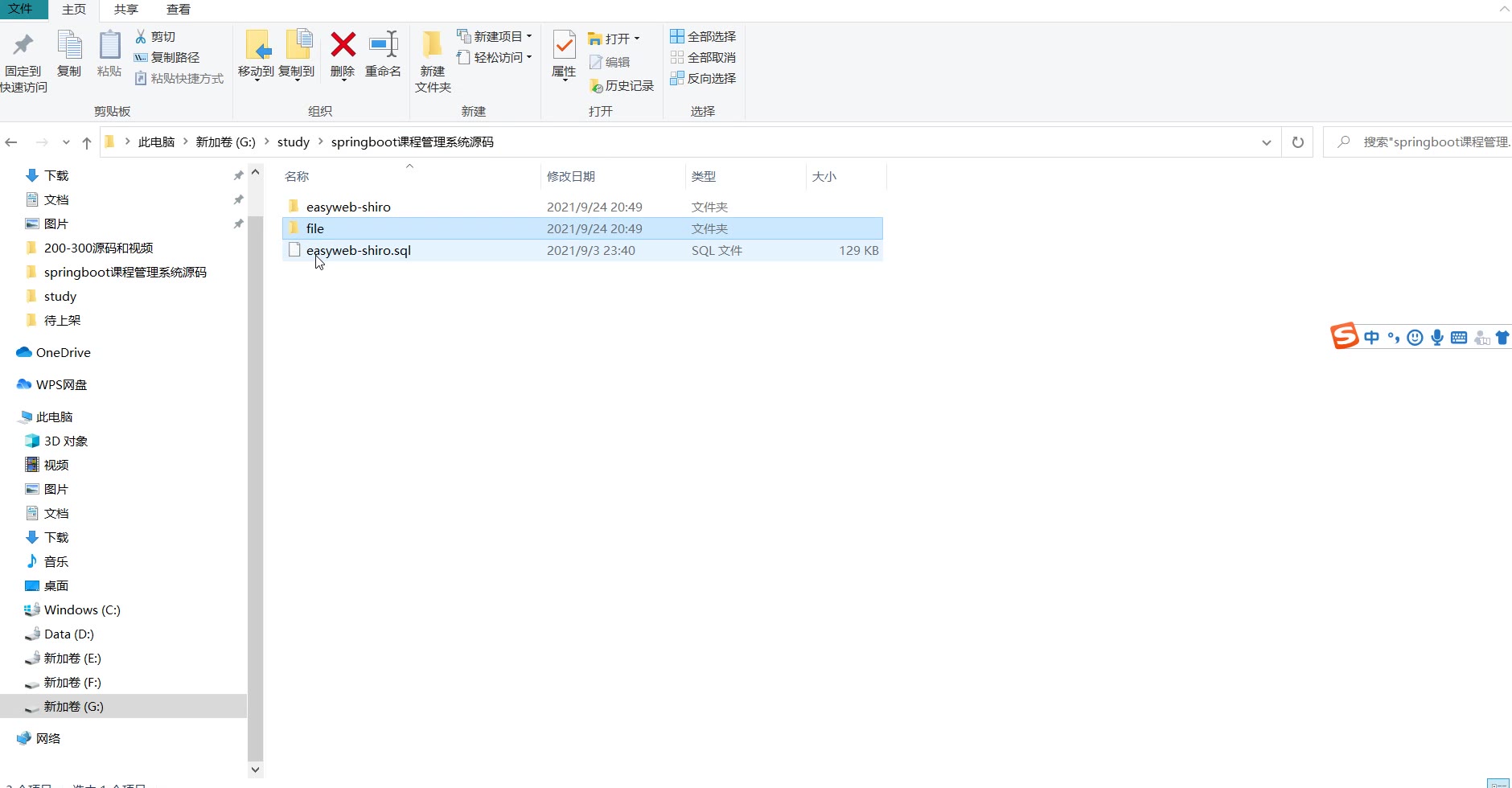The image size is (1512, 788).
Task: Select the easyweb-shiro folder
Action: click(x=583, y=207)
